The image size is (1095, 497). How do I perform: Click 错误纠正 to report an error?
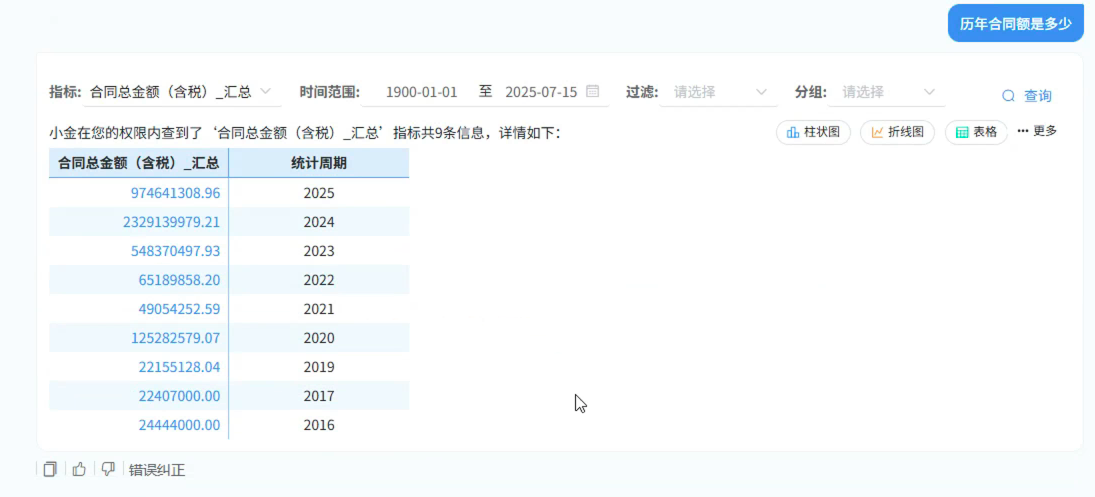(157, 470)
